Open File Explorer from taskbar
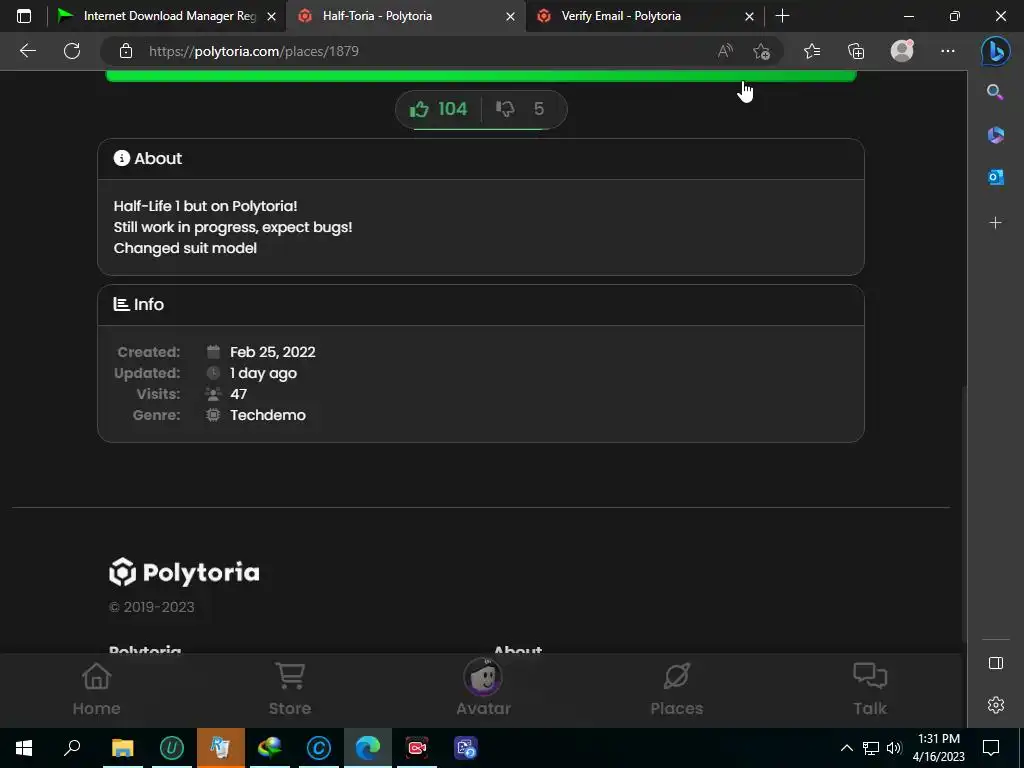This screenshot has height=768, width=1024. (122, 748)
